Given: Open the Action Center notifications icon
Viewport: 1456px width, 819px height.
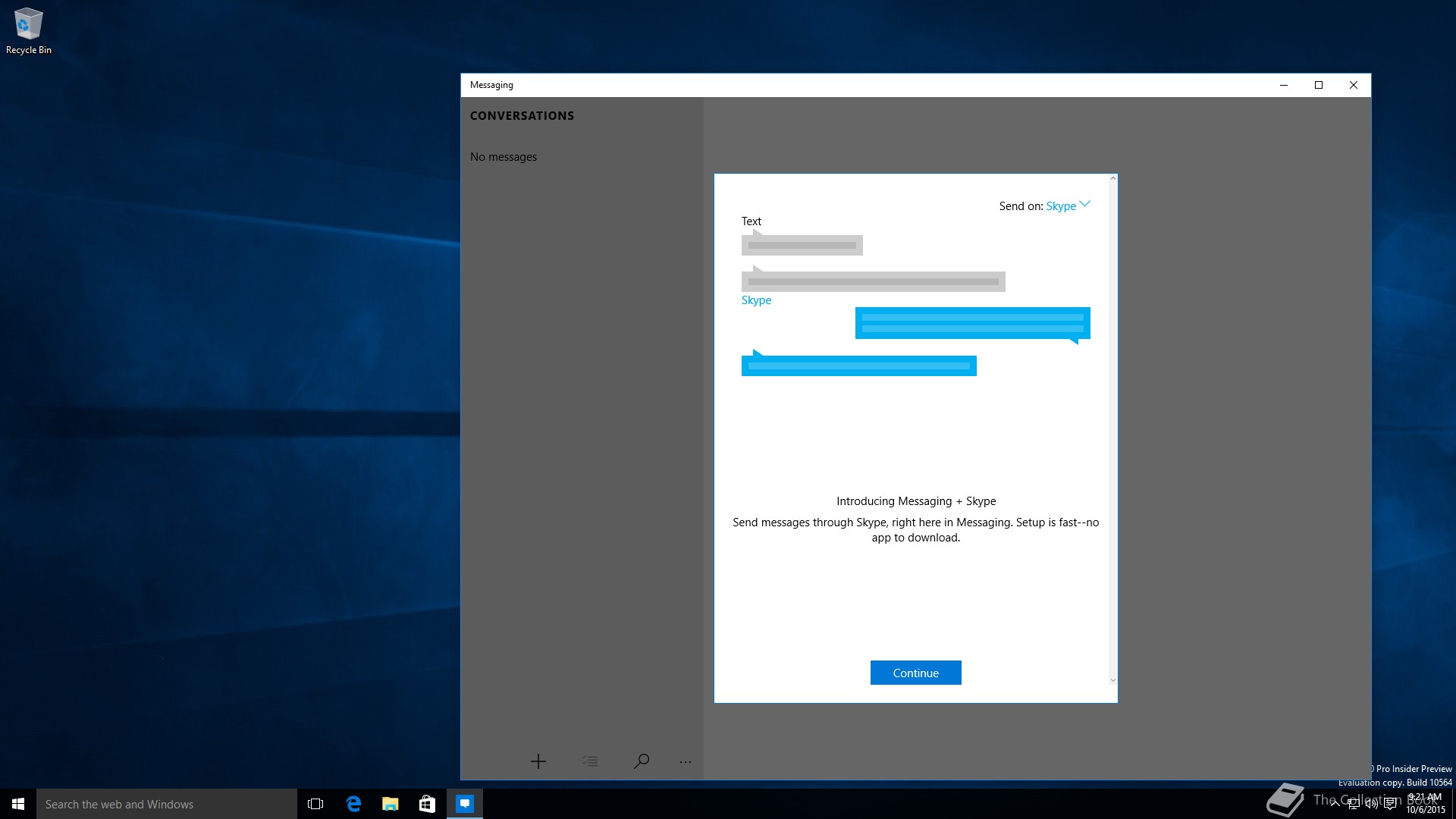Looking at the screenshot, I should (x=1390, y=804).
